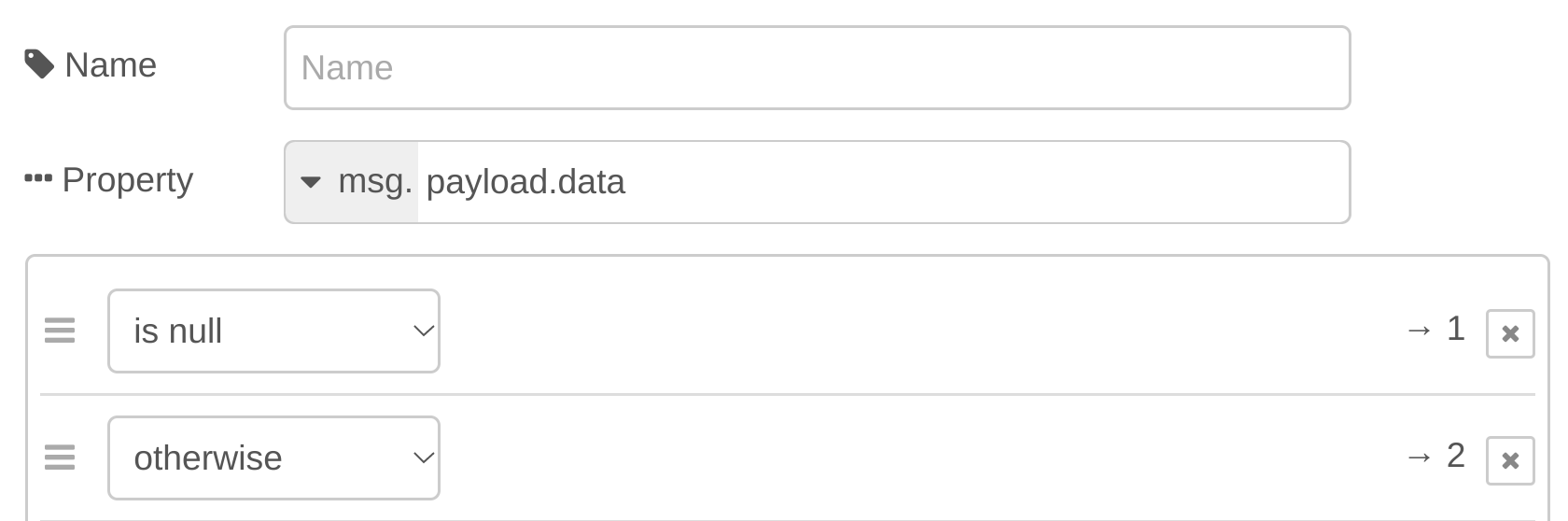Click the arrow icon pointing to output 2
1568x521 pixels.
tap(1419, 457)
